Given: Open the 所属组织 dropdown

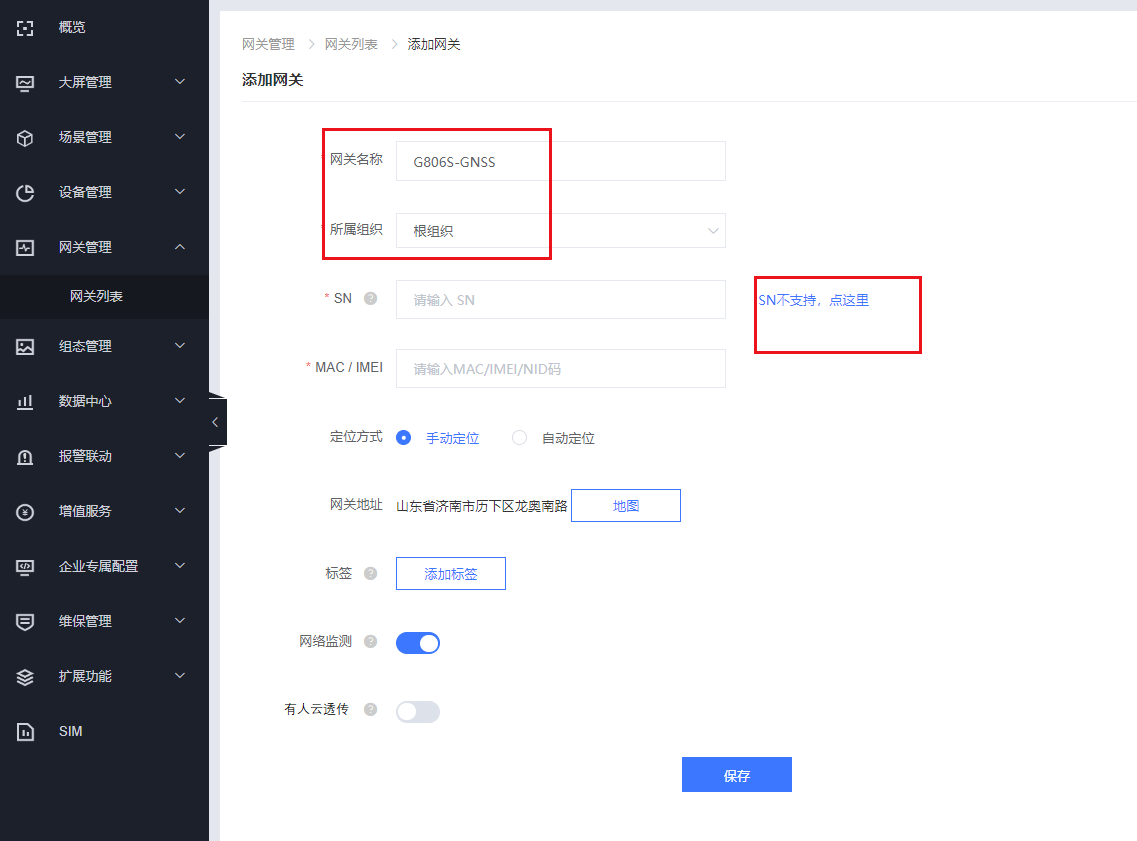Looking at the screenshot, I should [x=560, y=231].
